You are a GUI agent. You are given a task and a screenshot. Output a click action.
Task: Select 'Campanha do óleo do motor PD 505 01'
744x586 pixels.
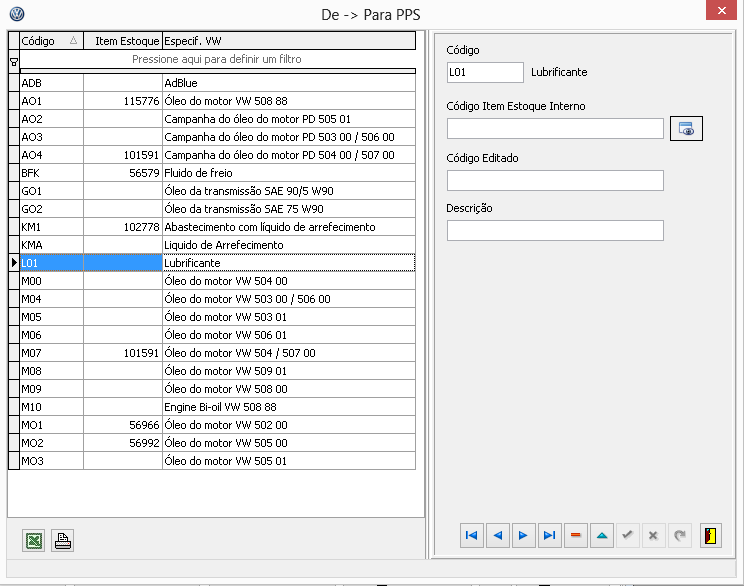[288, 119]
